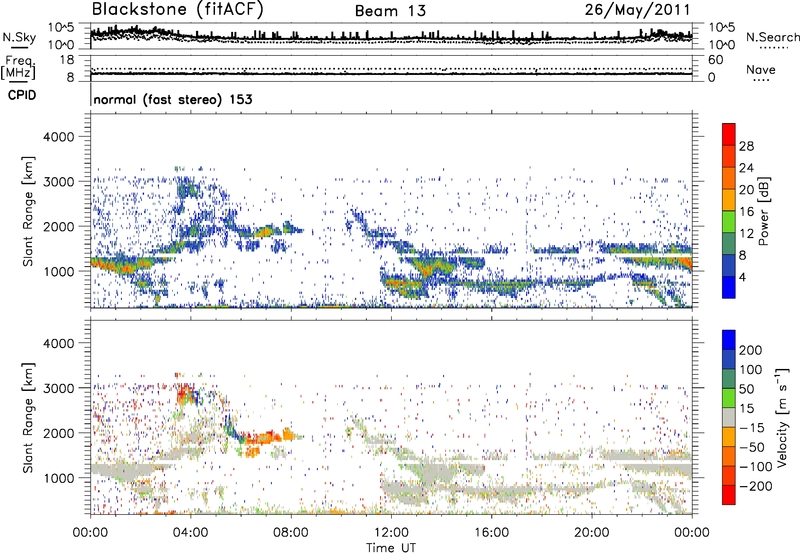Click the '28' power colorbar label
This screenshot has height=554, width=800.
[746, 146]
